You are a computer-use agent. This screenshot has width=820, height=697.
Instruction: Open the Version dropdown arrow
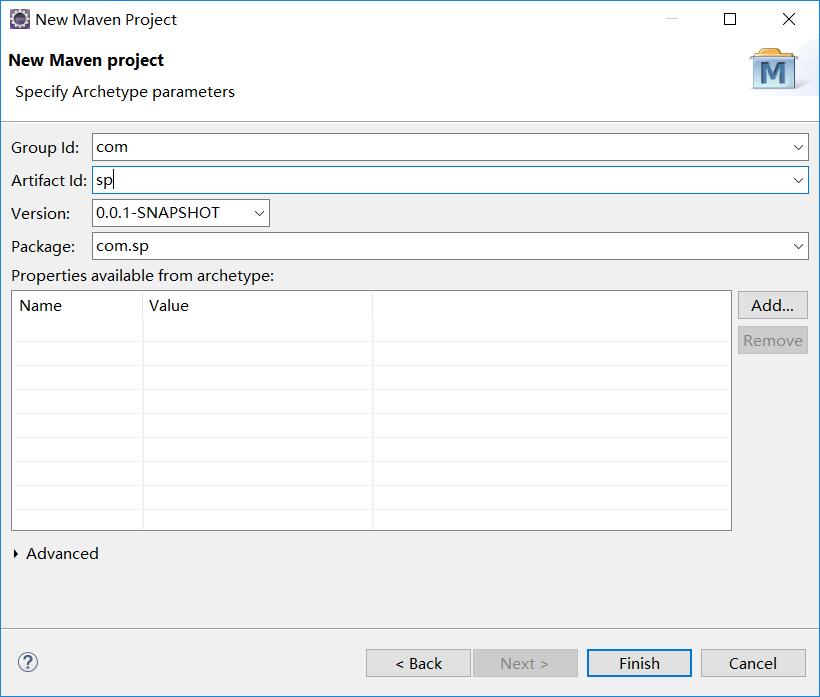pyautogui.click(x=259, y=213)
